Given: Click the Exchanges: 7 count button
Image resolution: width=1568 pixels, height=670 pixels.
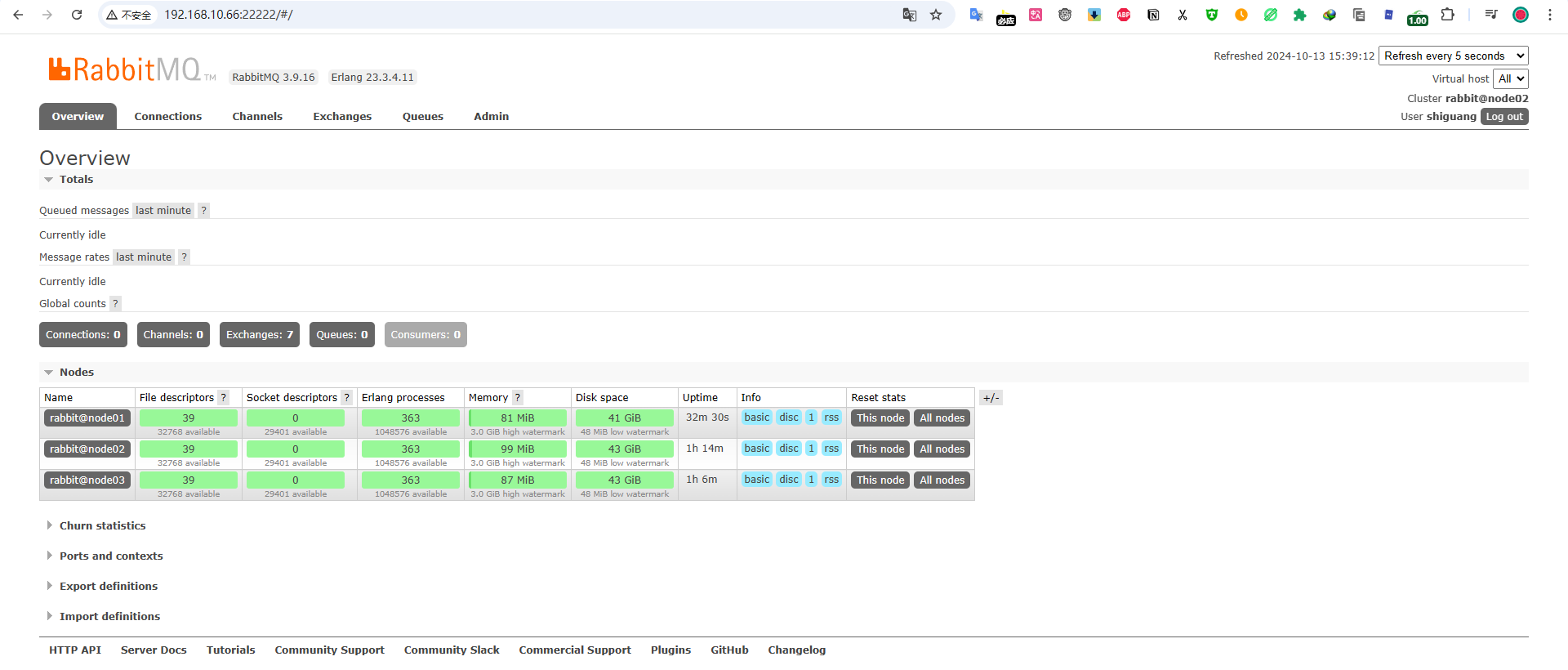Looking at the screenshot, I should [x=260, y=335].
